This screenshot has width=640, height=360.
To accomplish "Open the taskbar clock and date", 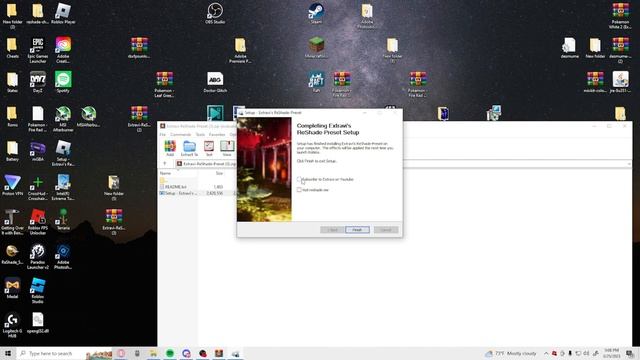I will (x=611, y=353).
